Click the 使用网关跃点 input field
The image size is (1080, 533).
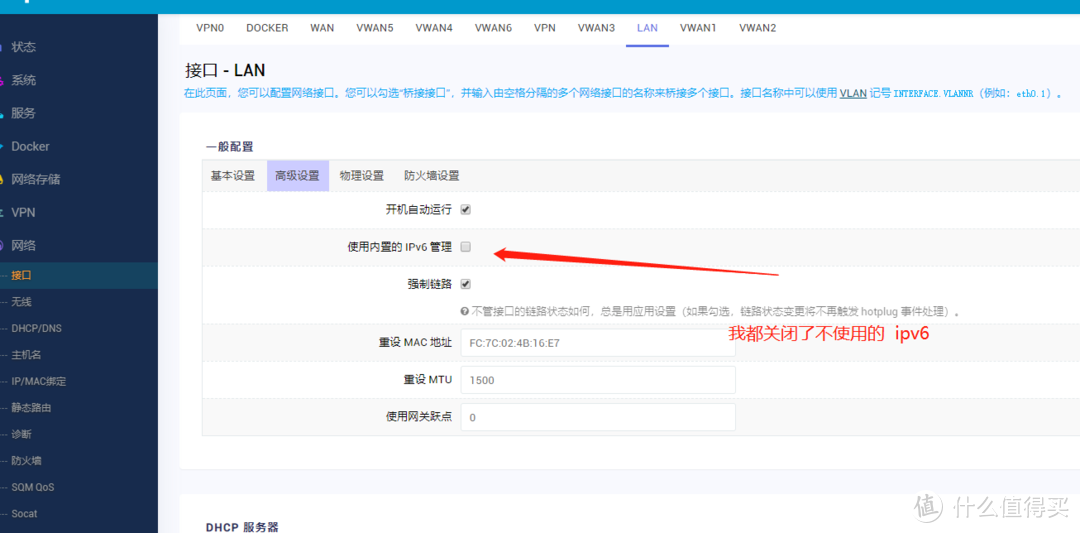click(x=598, y=417)
